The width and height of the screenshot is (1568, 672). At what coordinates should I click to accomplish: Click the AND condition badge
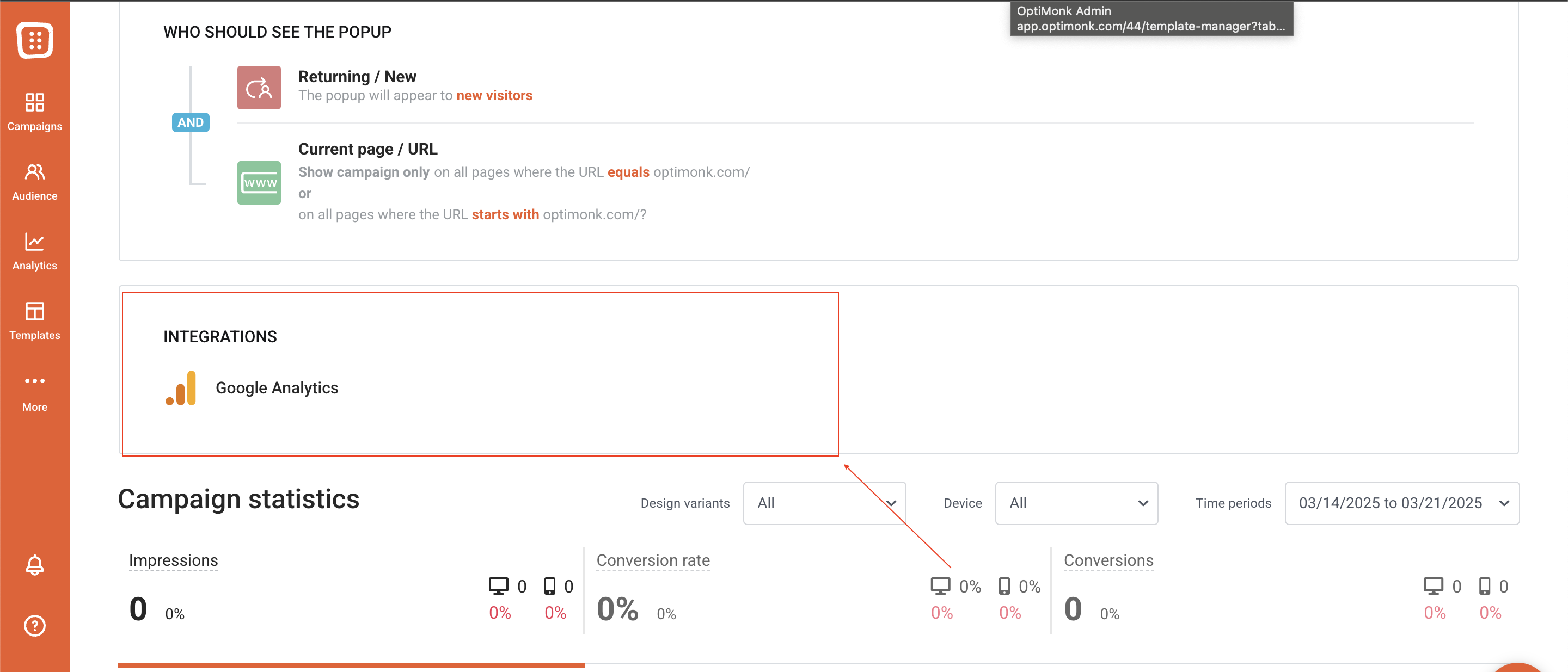point(191,122)
